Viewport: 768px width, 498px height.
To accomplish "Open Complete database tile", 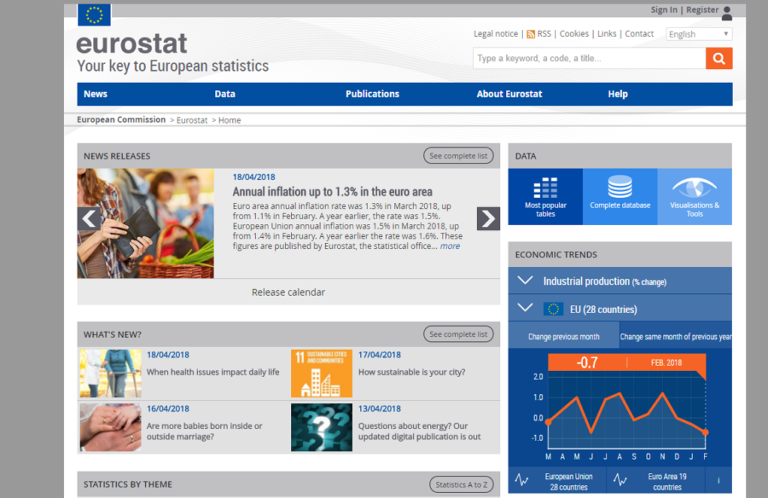I will tap(620, 197).
